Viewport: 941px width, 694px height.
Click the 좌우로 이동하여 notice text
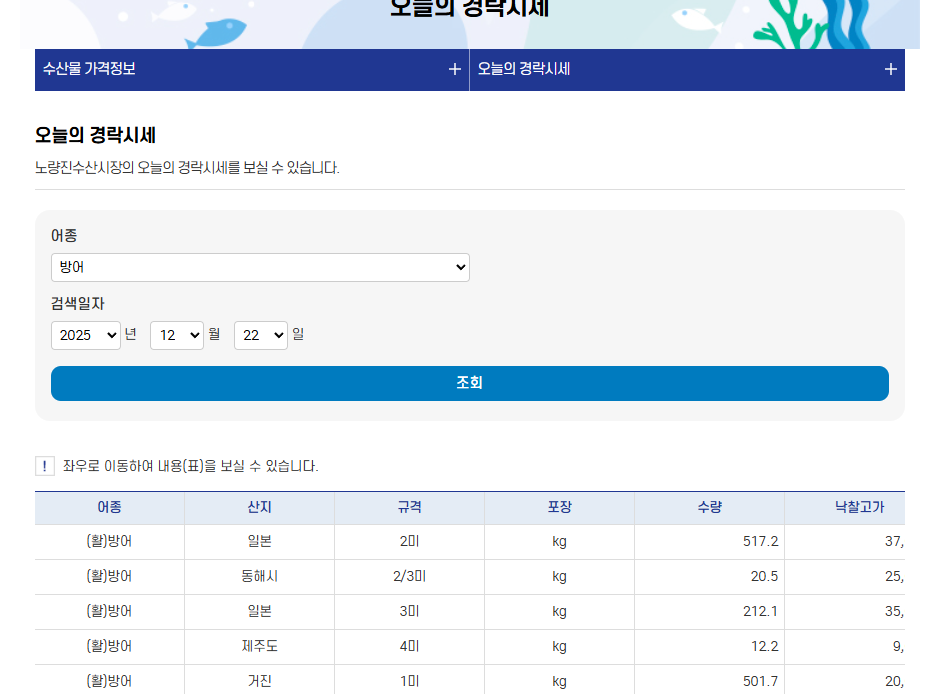(x=191, y=466)
